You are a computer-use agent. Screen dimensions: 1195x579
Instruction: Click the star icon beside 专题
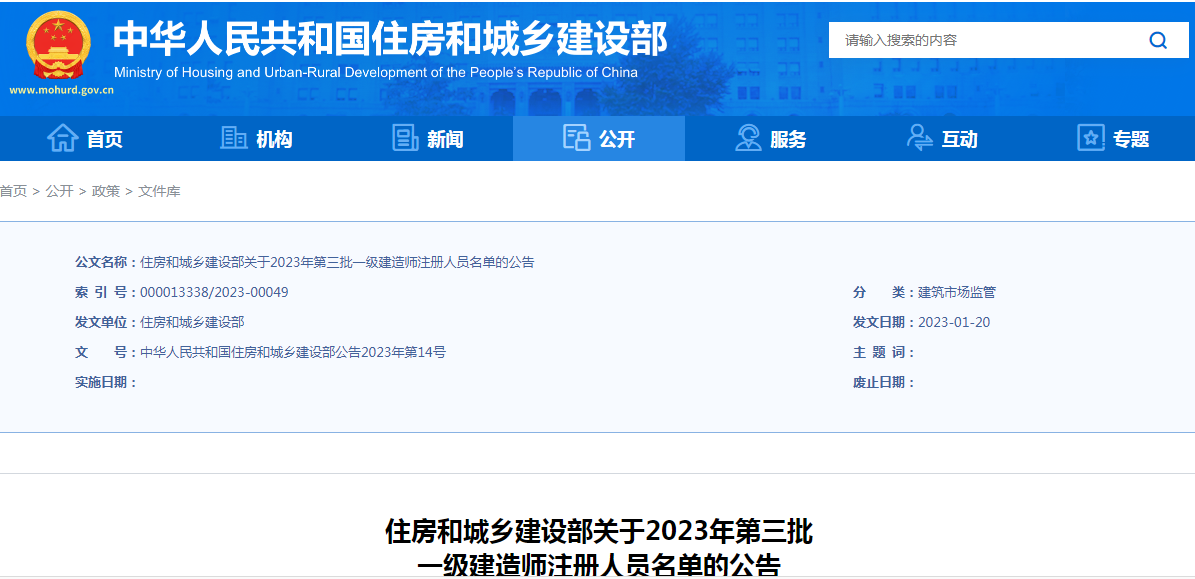tap(1091, 138)
